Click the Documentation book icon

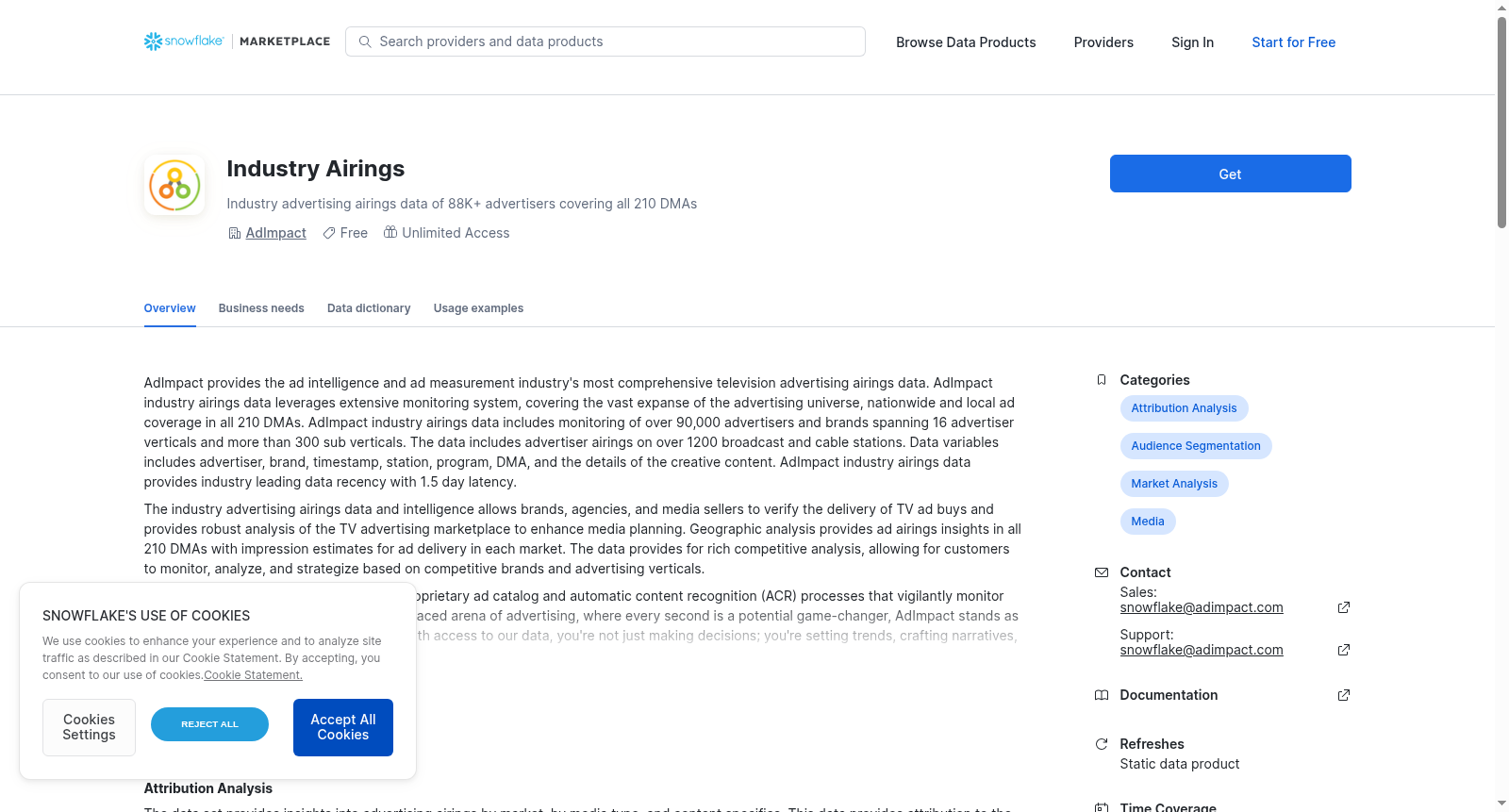[1102, 695]
